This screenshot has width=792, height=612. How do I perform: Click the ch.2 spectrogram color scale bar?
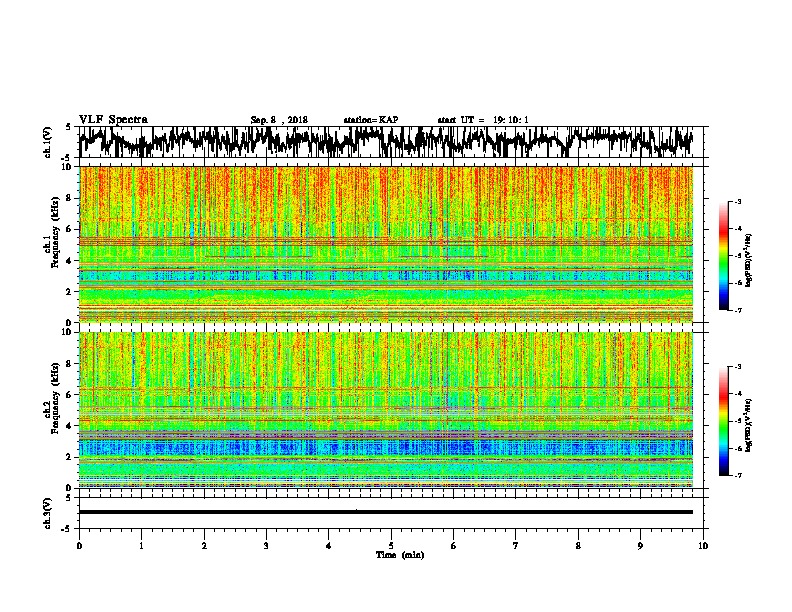(x=724, y=421)
